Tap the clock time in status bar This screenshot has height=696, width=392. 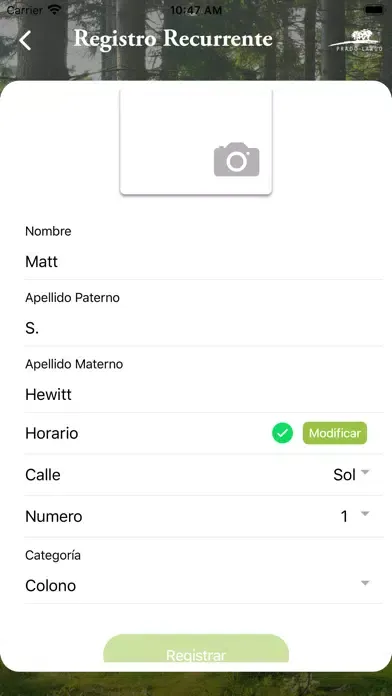tap(196, 10)
